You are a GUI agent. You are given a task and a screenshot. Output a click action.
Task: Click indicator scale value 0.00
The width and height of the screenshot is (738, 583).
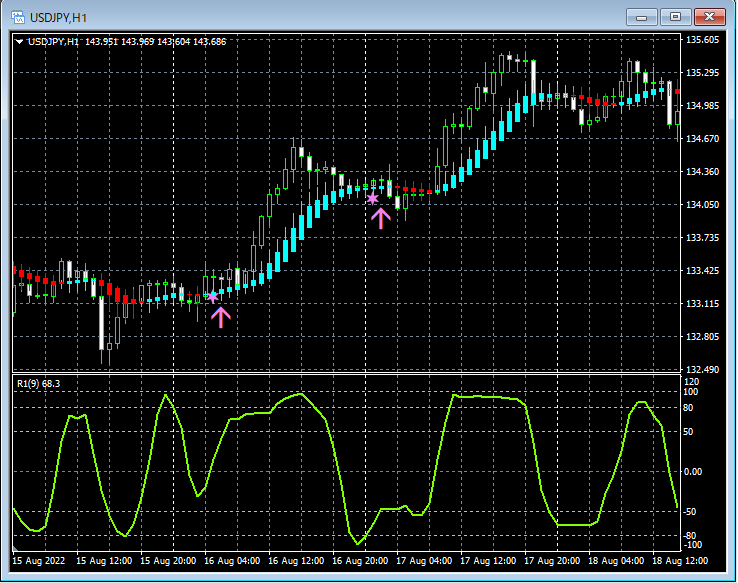(693, 471)
